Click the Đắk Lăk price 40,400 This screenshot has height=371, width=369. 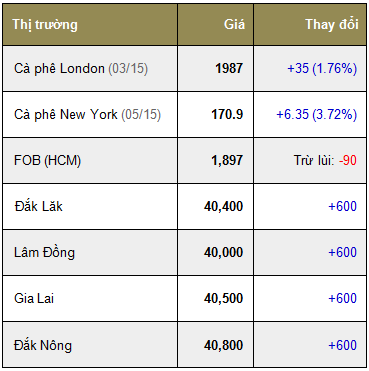tap(224, 207)
